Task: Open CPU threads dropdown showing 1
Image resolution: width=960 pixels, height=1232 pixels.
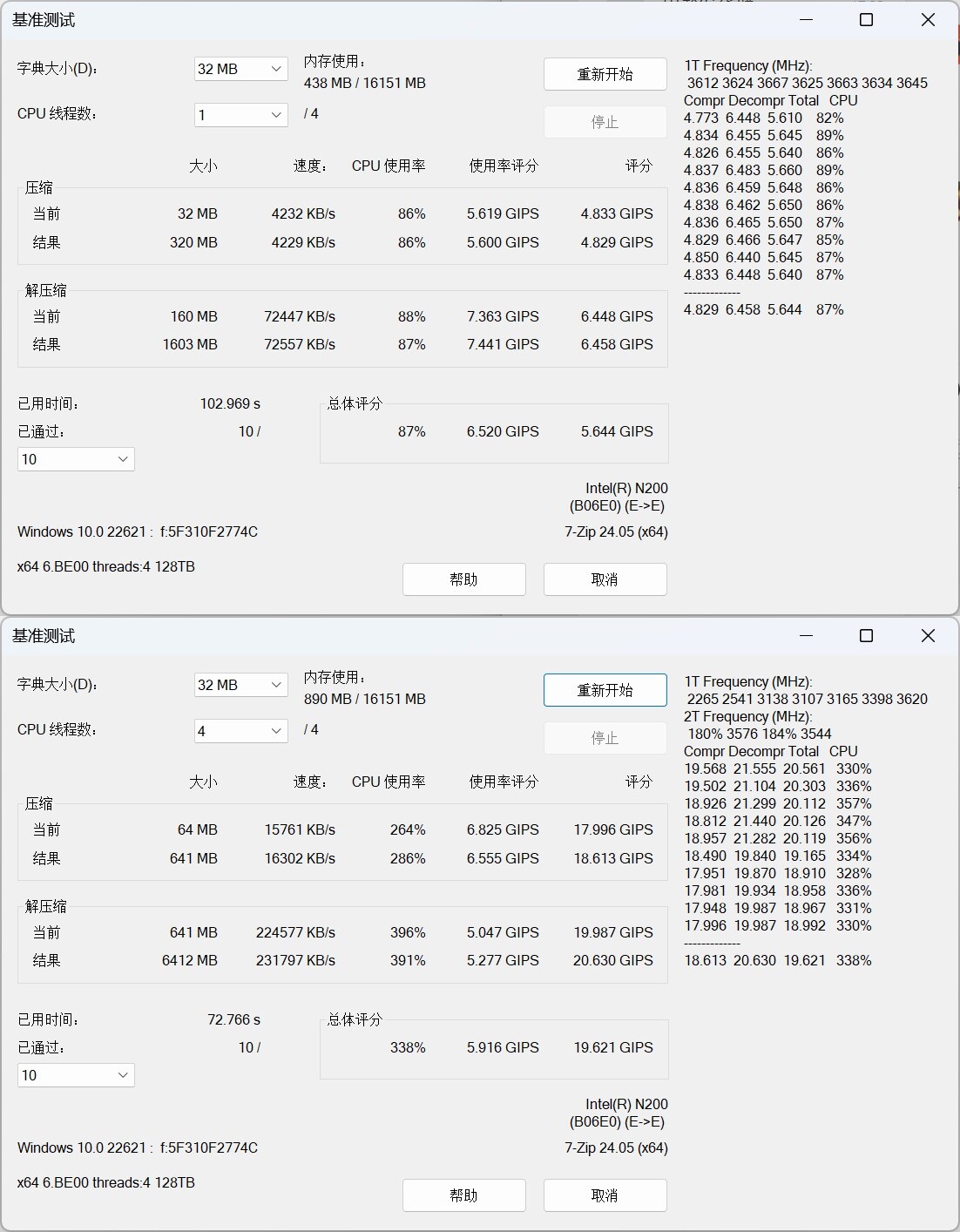Action: click(240, 115)
